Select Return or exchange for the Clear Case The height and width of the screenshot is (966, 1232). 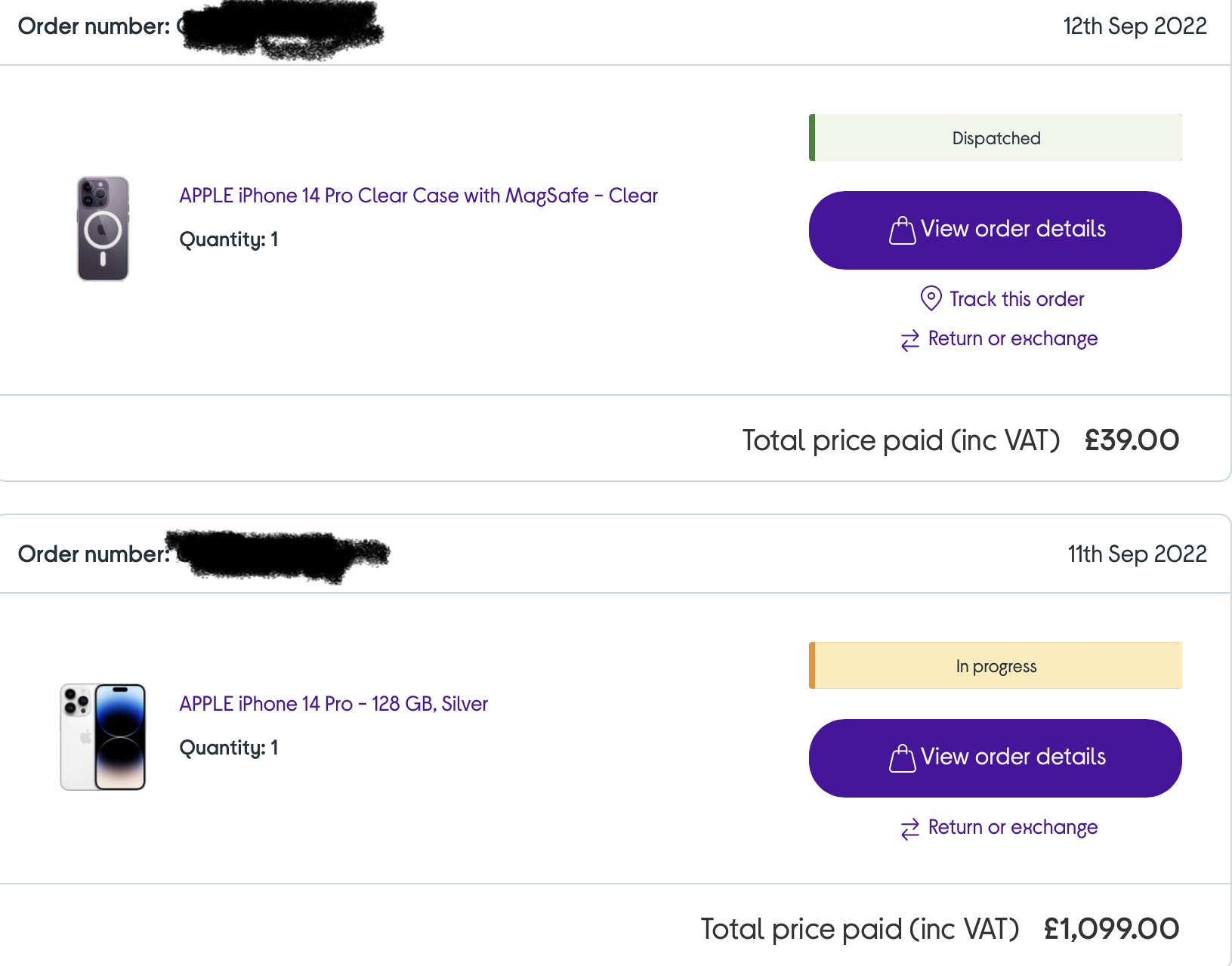1012,338
